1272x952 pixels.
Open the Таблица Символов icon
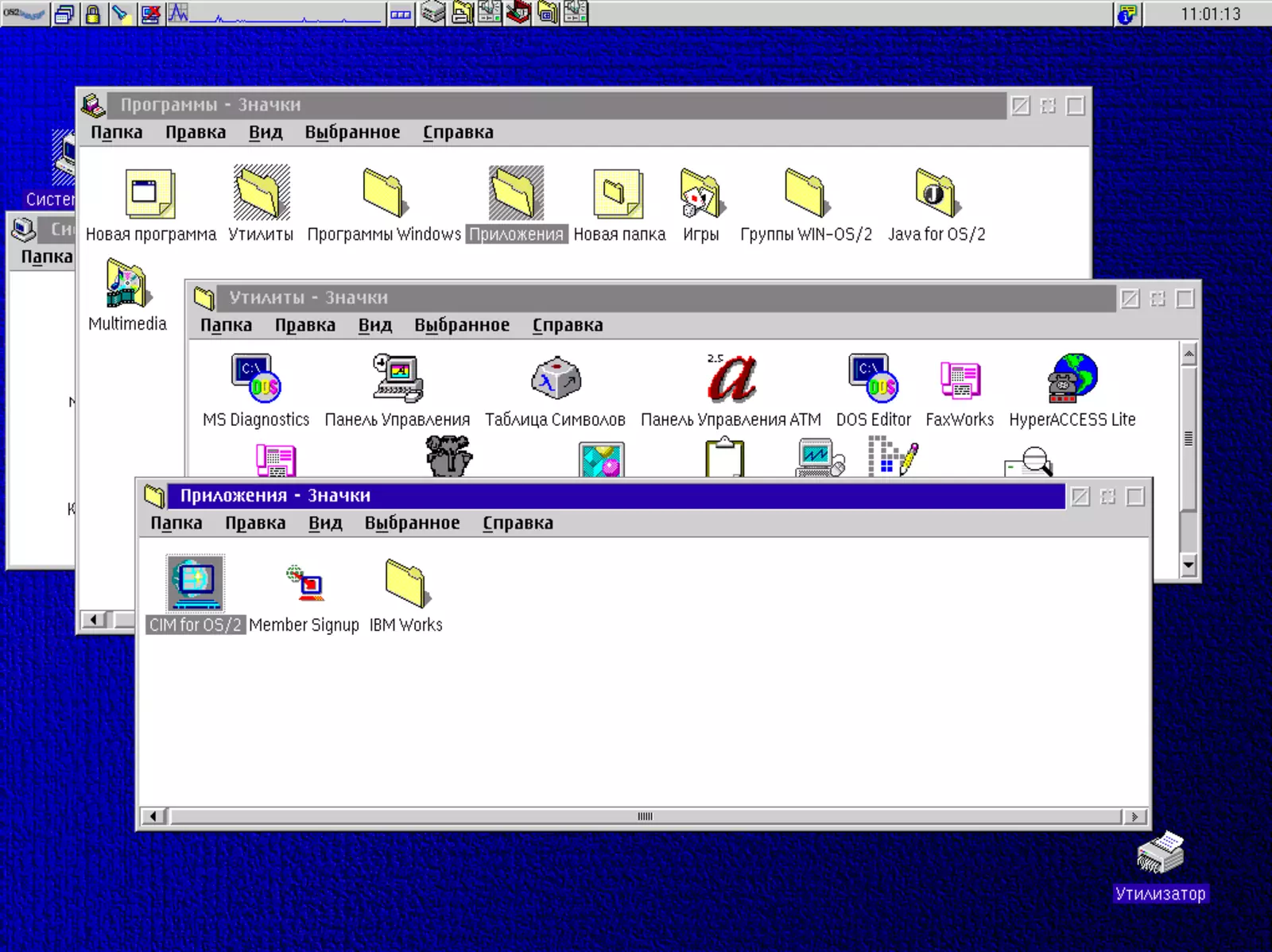point(555,379)
